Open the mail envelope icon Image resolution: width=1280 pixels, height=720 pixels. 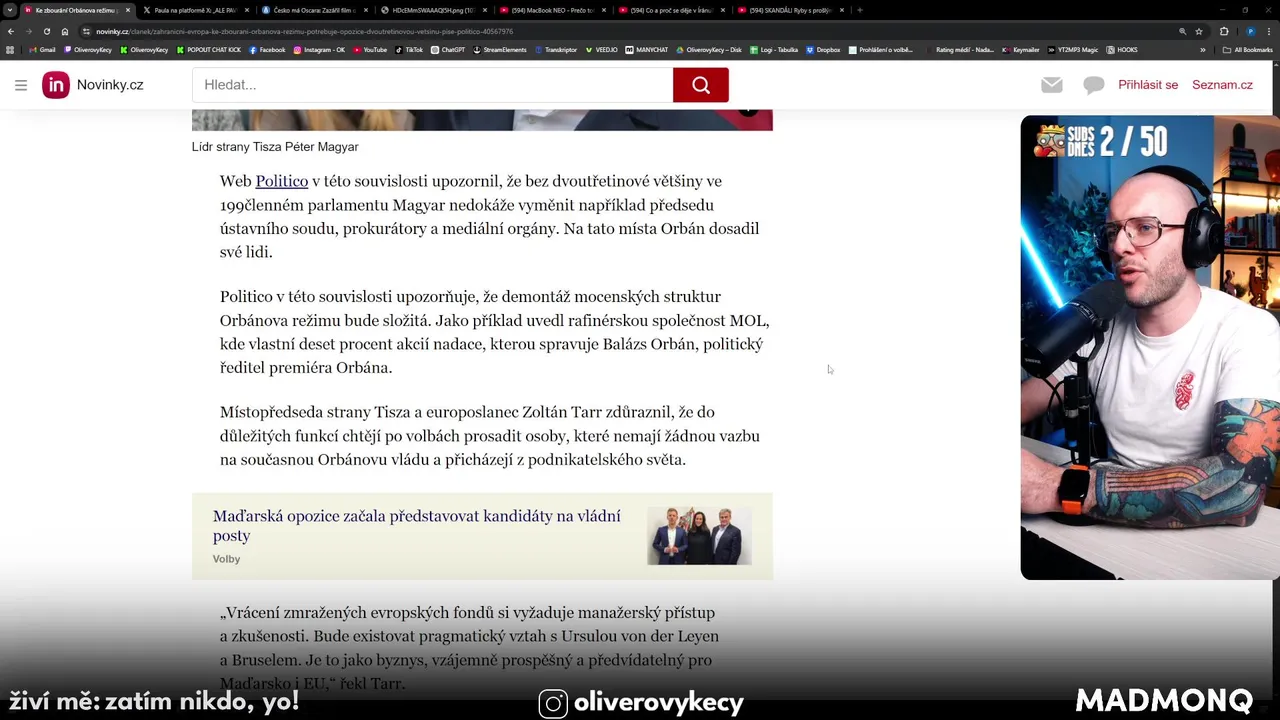click(x=1051, y=85)
